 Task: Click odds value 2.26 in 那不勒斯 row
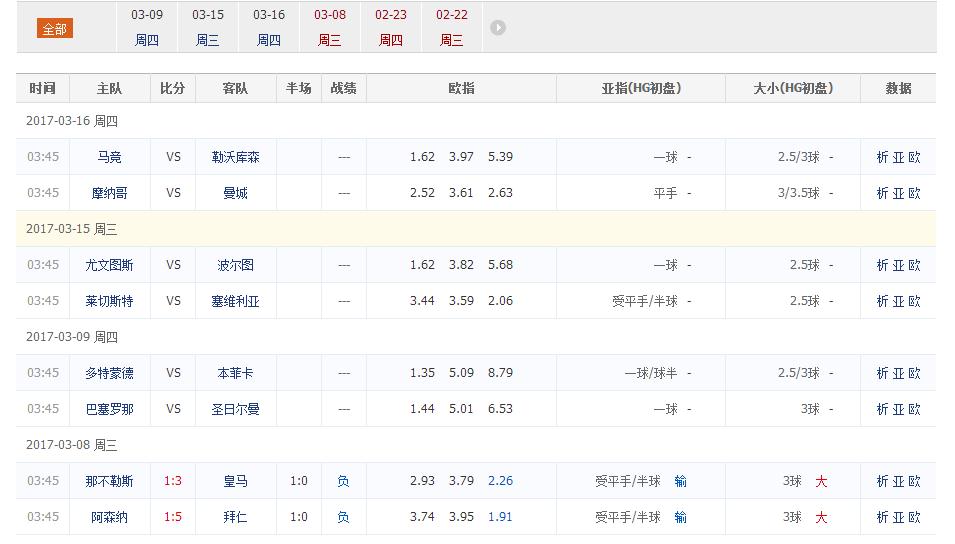coord(501,481)
